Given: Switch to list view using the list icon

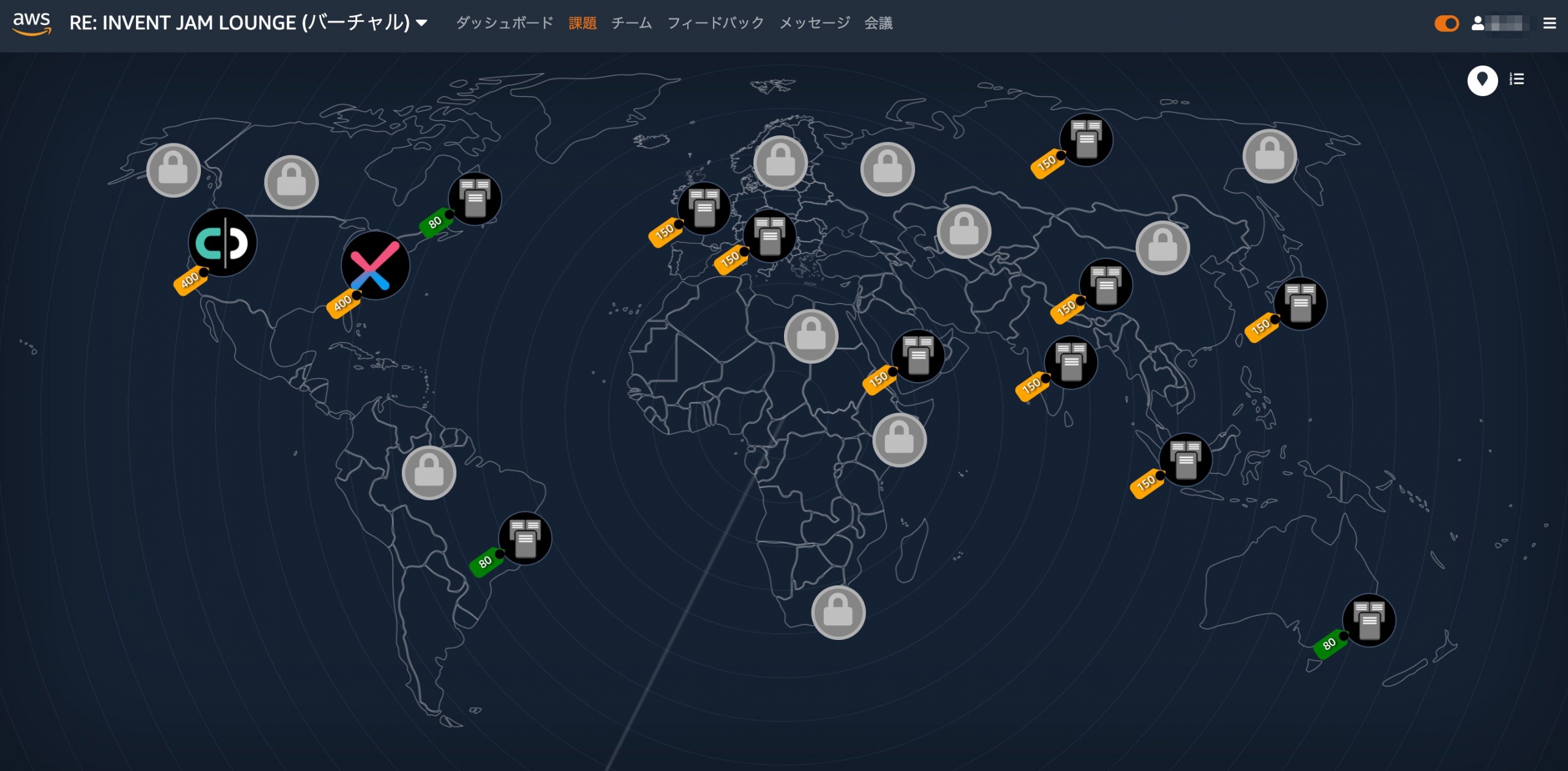Looking at the screenshot, I should (1517, 80).
